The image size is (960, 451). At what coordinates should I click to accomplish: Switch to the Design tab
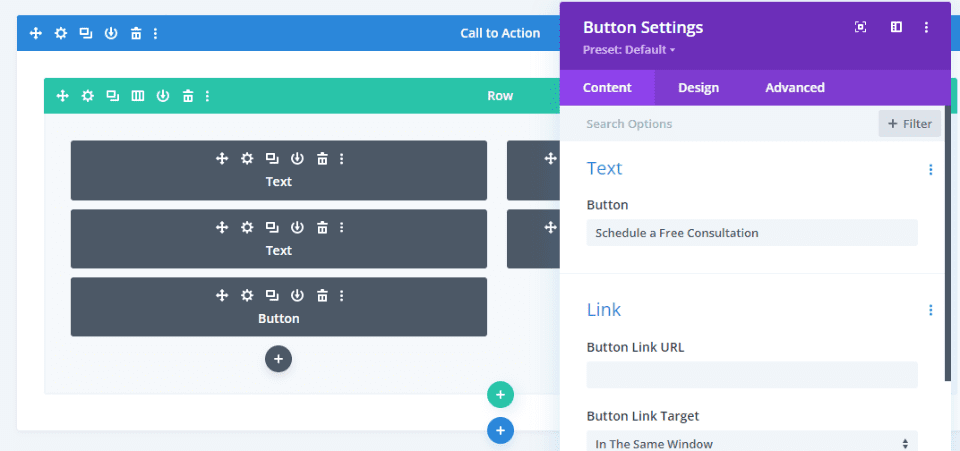tap(698, 88)
